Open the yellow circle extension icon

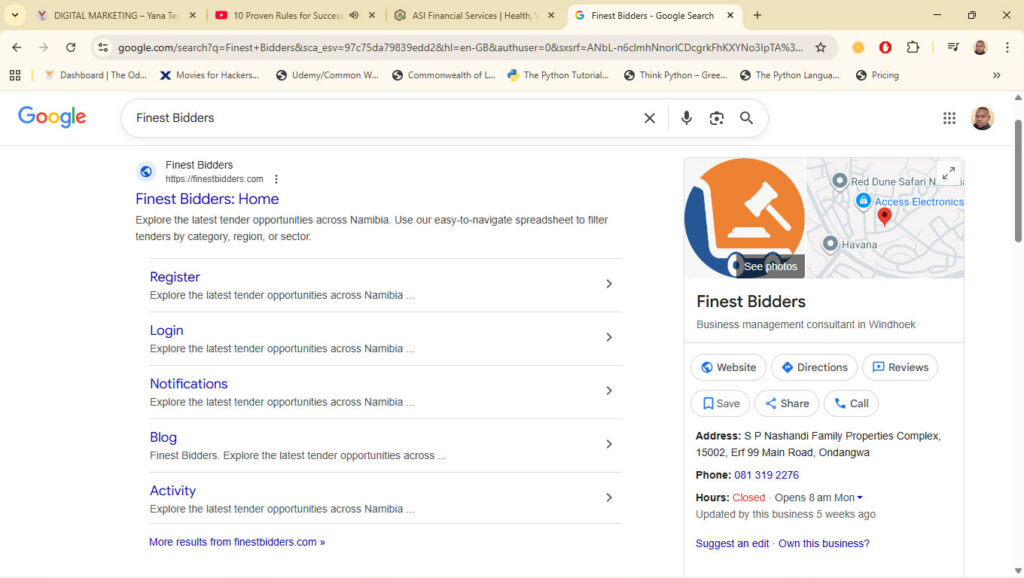(x=858, y=47)
